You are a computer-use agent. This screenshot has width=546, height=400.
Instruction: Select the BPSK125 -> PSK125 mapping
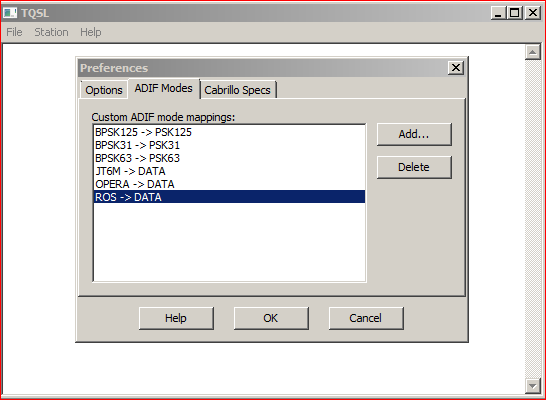point(229,132)
